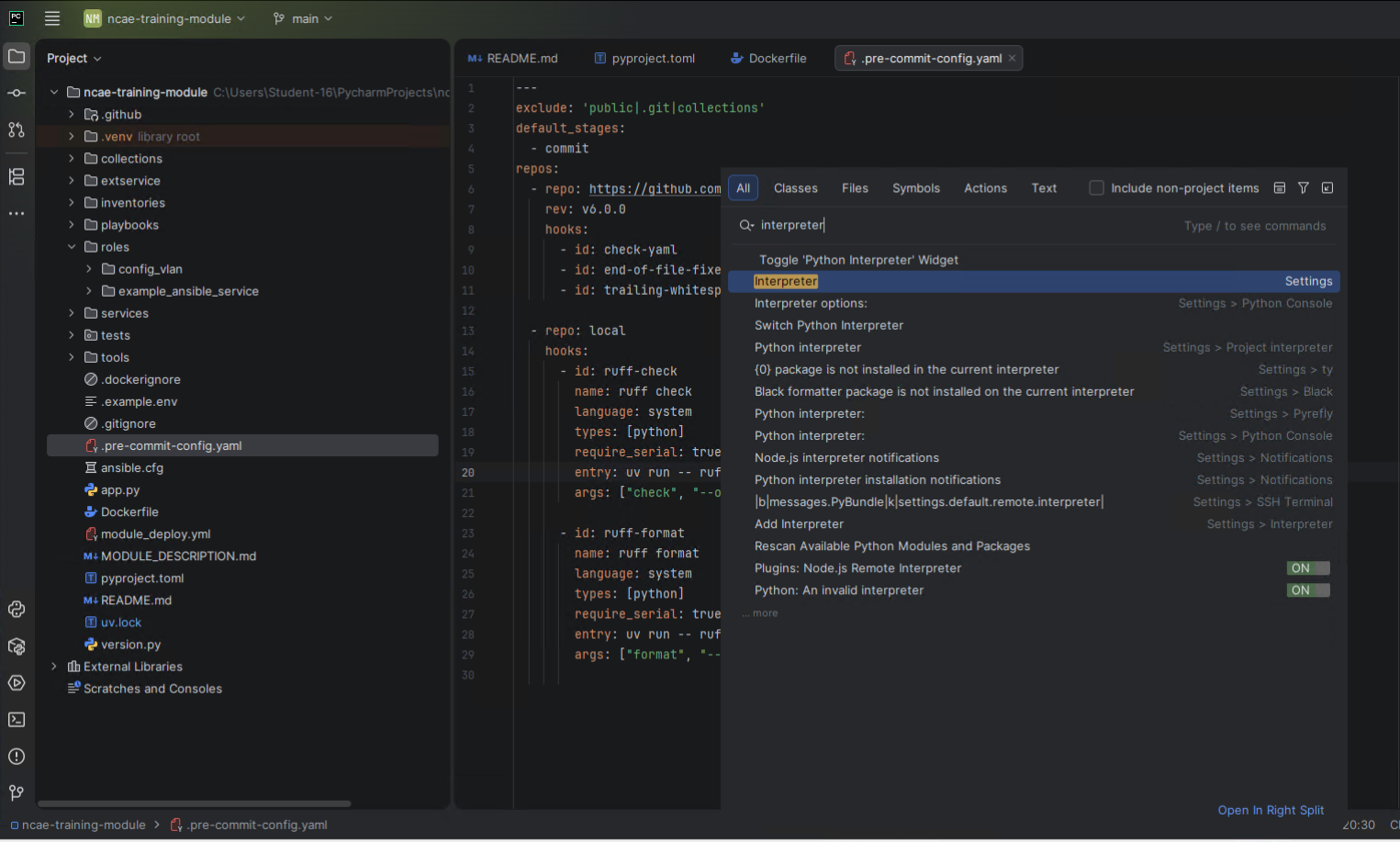Click the main branch icon

[x=279, y=18]
